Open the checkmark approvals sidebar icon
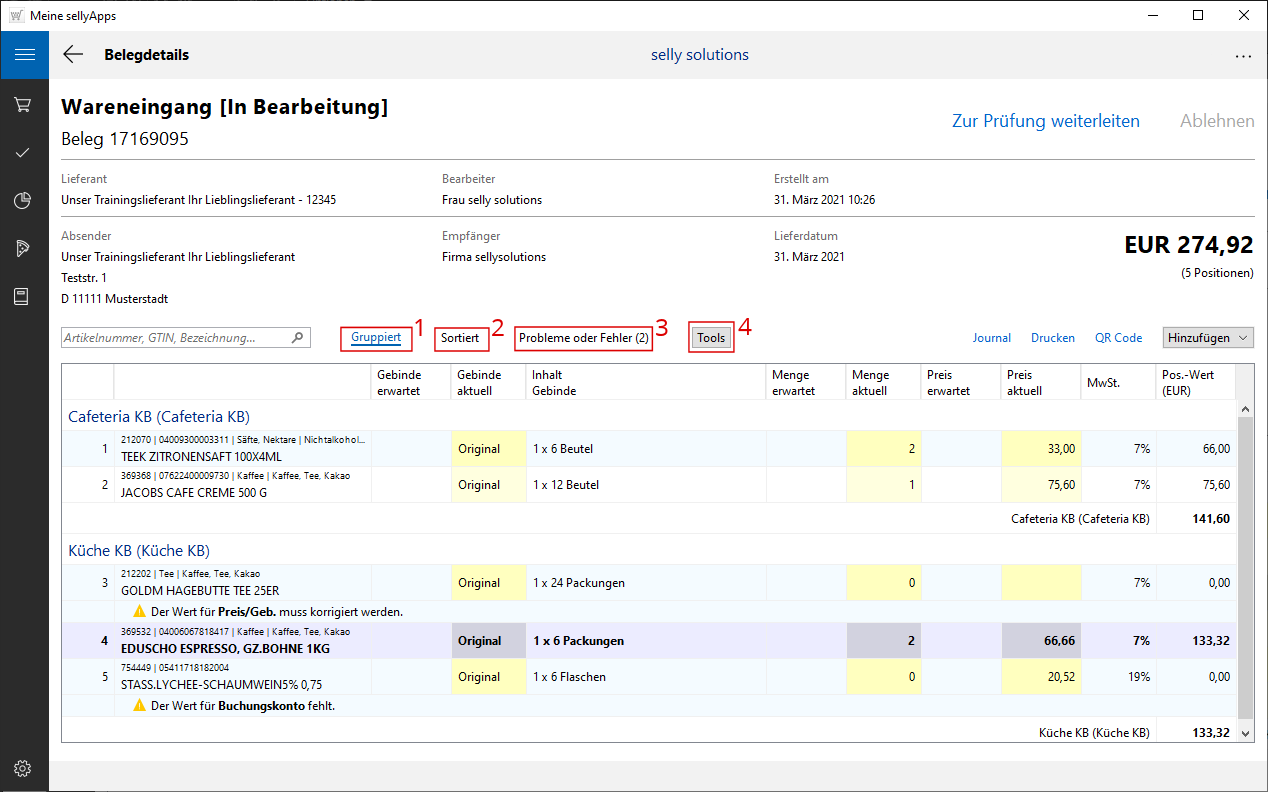The height and width of the screenshot is (792, 1268). pos(24,153)
